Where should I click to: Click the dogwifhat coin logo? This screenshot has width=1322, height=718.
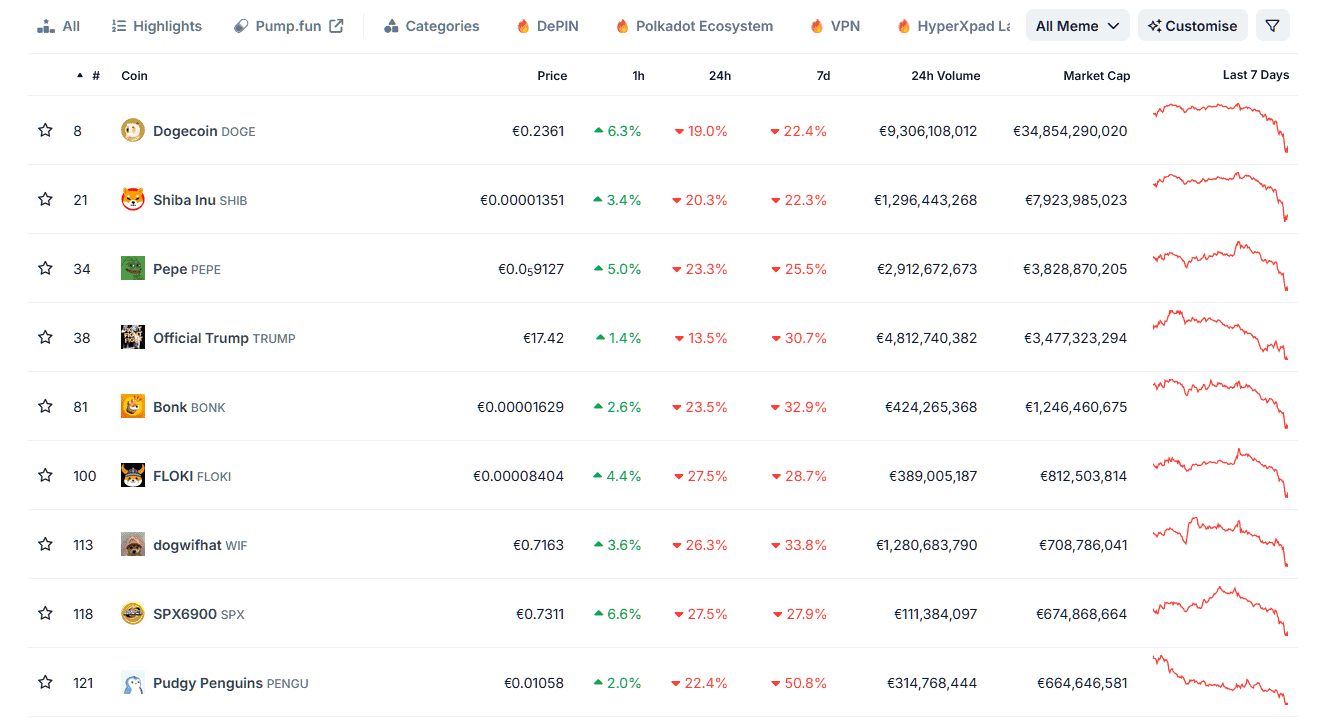point(133,544)
